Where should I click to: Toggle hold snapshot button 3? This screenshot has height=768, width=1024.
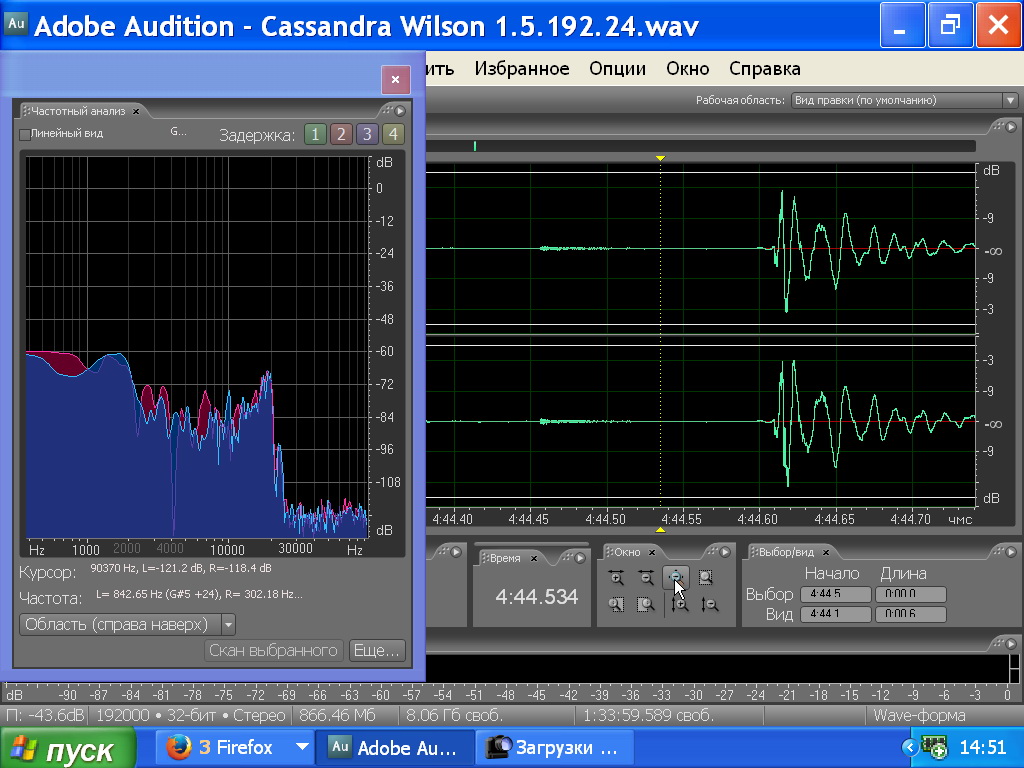(367, 135)
